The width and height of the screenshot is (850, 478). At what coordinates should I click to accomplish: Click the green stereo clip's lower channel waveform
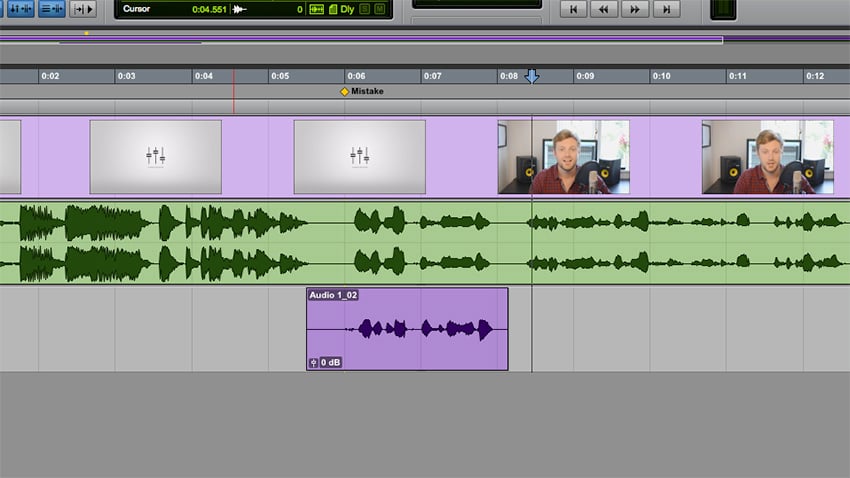[425, 263]
